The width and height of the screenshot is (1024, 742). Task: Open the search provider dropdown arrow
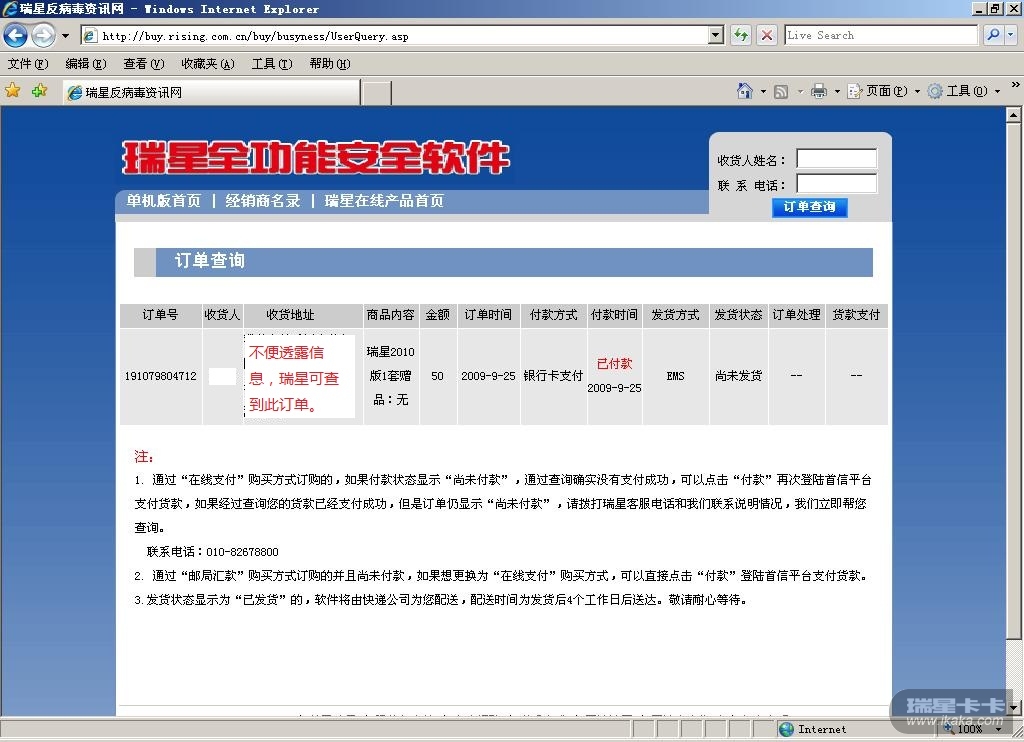pyautogui.click(x=1011, y=35)
